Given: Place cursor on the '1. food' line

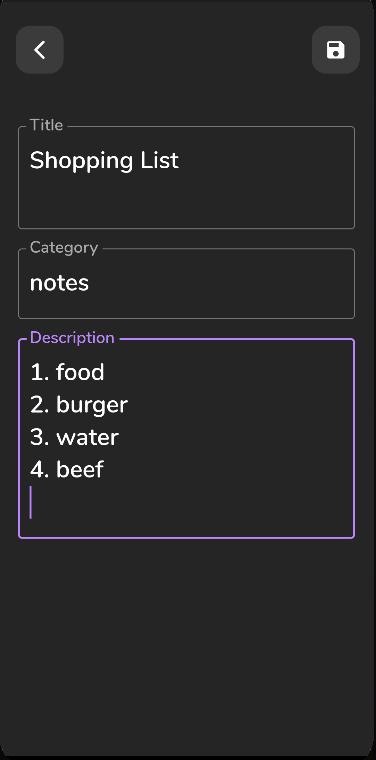Looking at the screenshot, I should pos(67,372).
